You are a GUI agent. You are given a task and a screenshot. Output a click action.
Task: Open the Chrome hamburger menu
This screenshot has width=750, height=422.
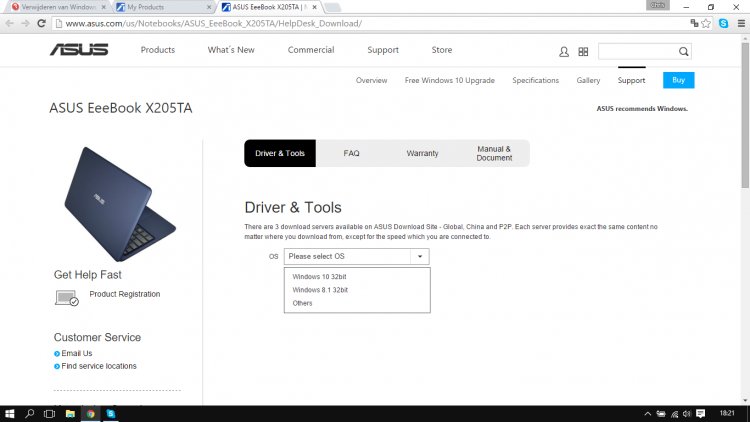tap(737, 23)
